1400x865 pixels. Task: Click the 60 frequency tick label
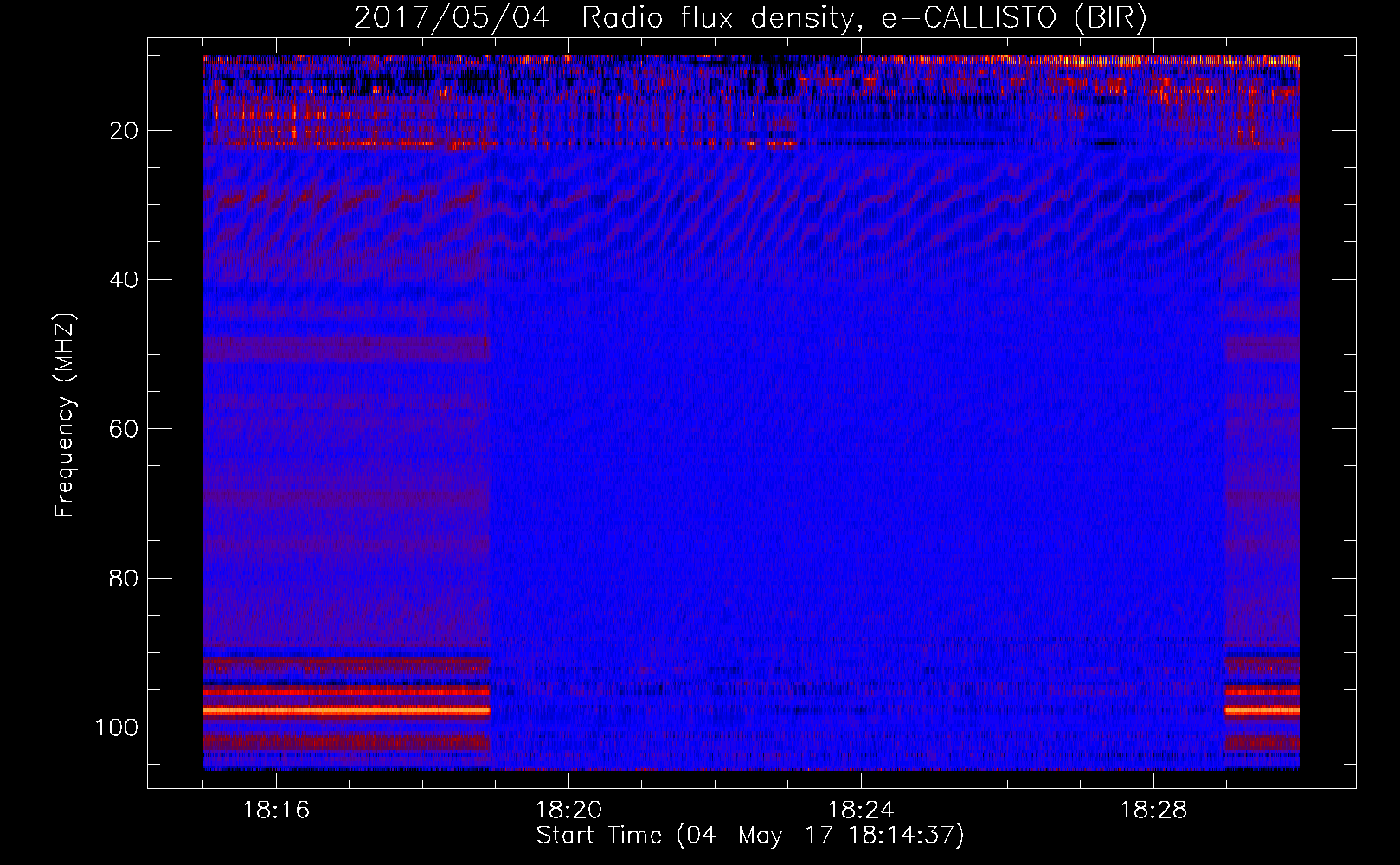pyautogui.click(x=124, y=429)
